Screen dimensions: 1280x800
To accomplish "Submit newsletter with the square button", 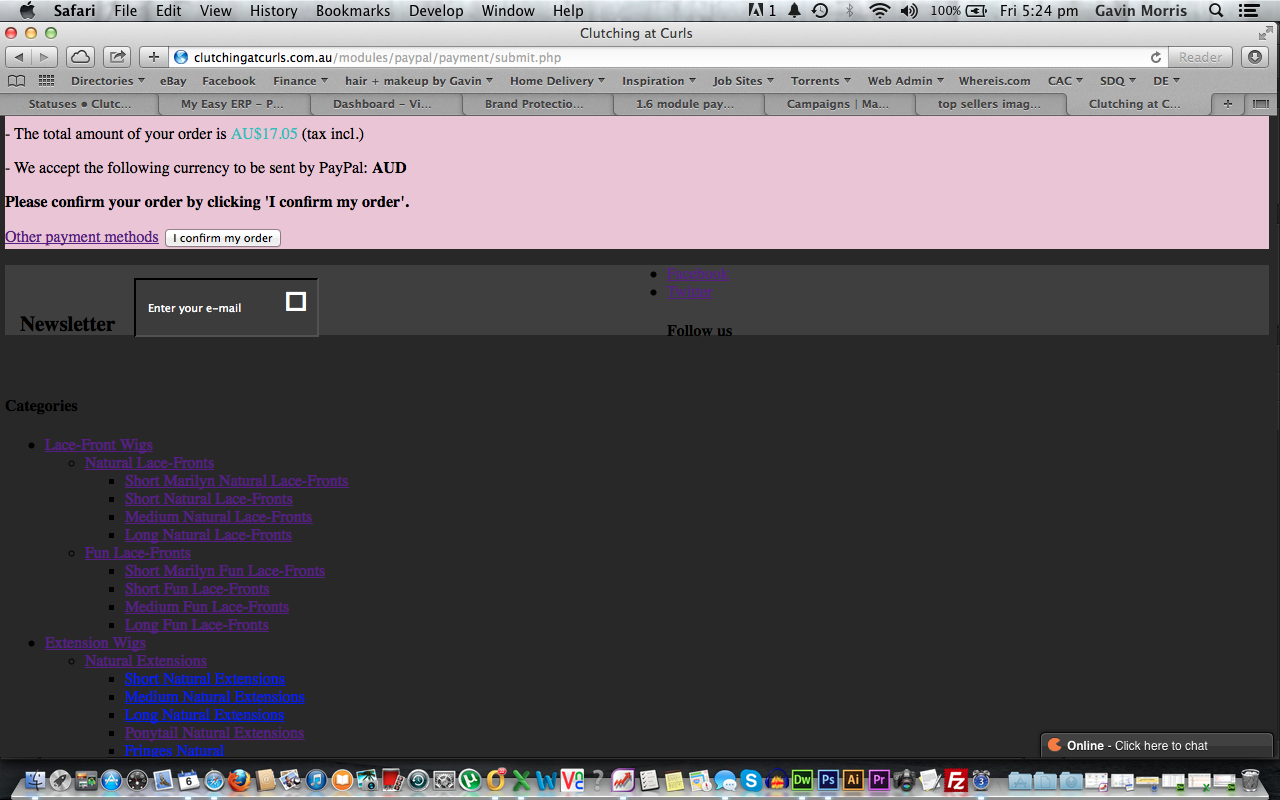I will 296,302.
